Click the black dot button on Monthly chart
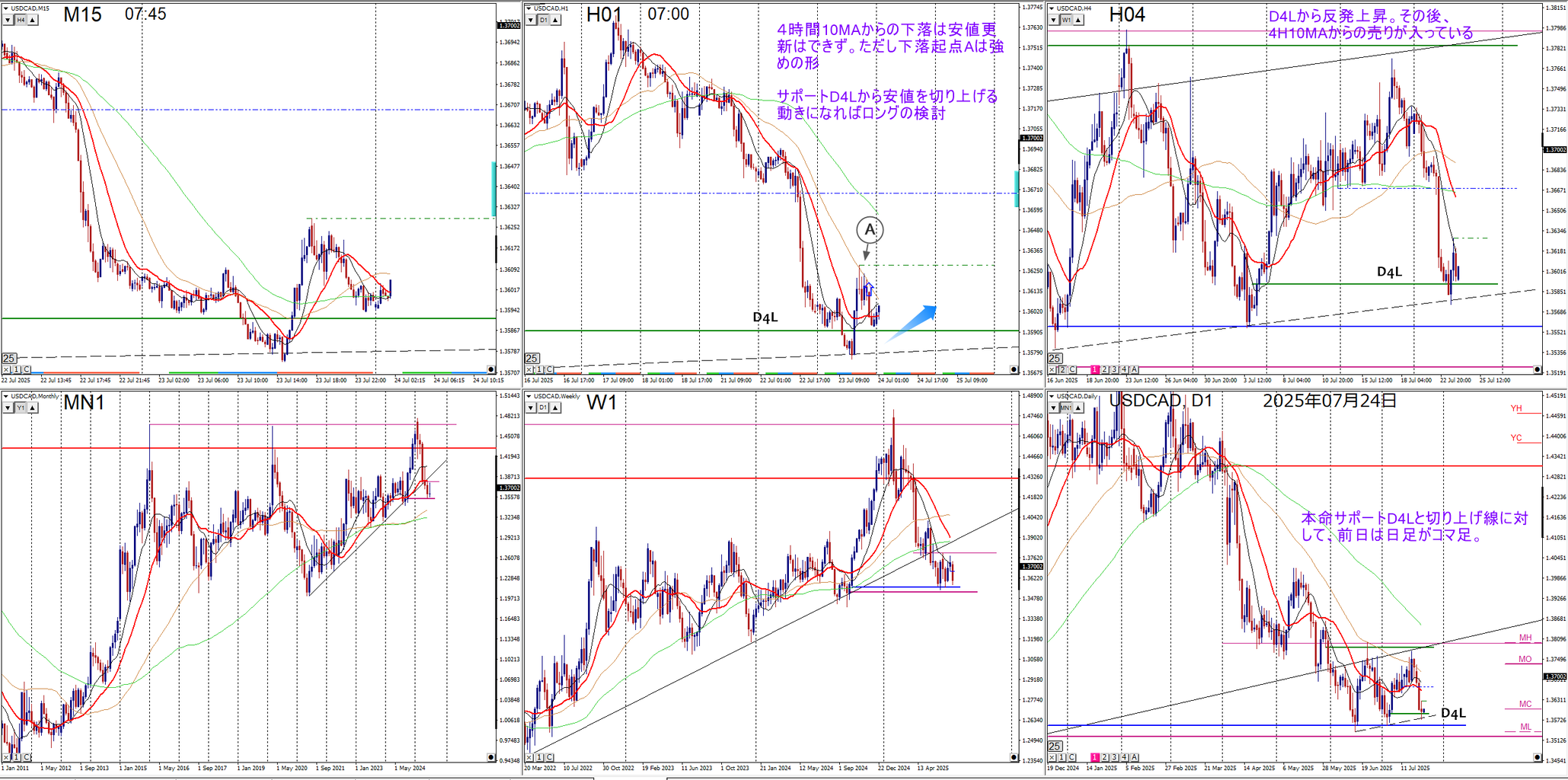This screenshot has height=780, width=1568. tap(490, 757)
